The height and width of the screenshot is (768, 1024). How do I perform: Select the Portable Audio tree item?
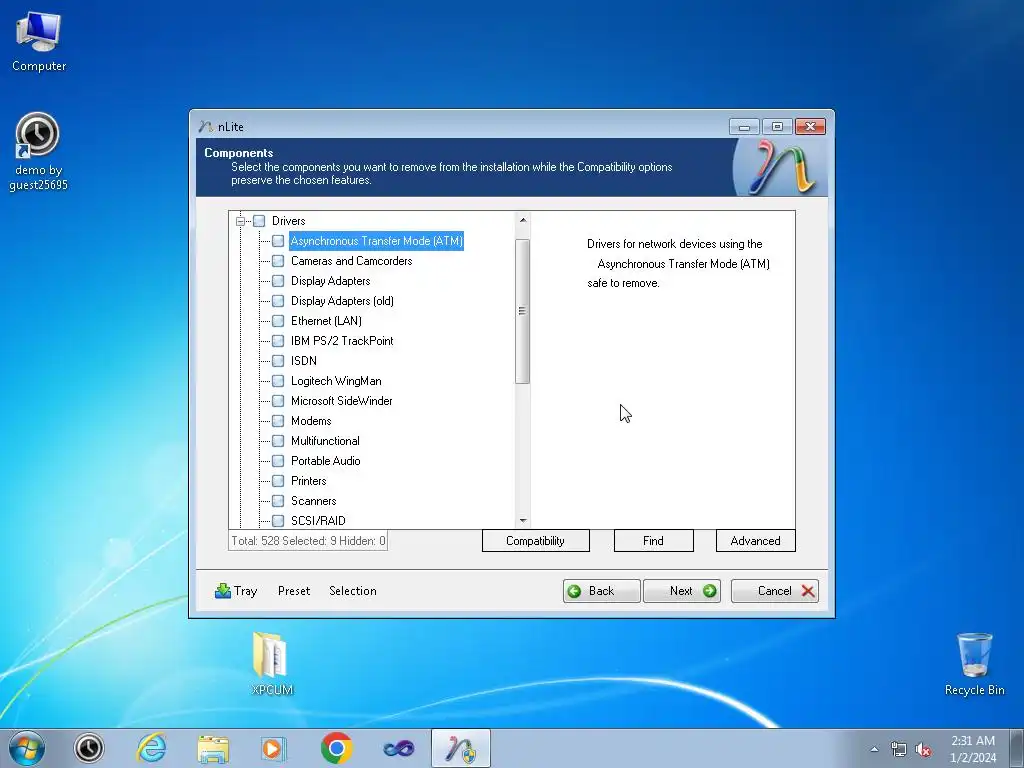[x=326, y=461]
